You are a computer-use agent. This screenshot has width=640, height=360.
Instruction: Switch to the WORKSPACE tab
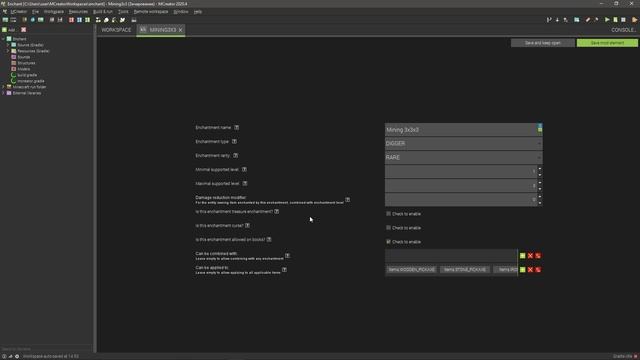pyautogui.click(x=116, y=30)
